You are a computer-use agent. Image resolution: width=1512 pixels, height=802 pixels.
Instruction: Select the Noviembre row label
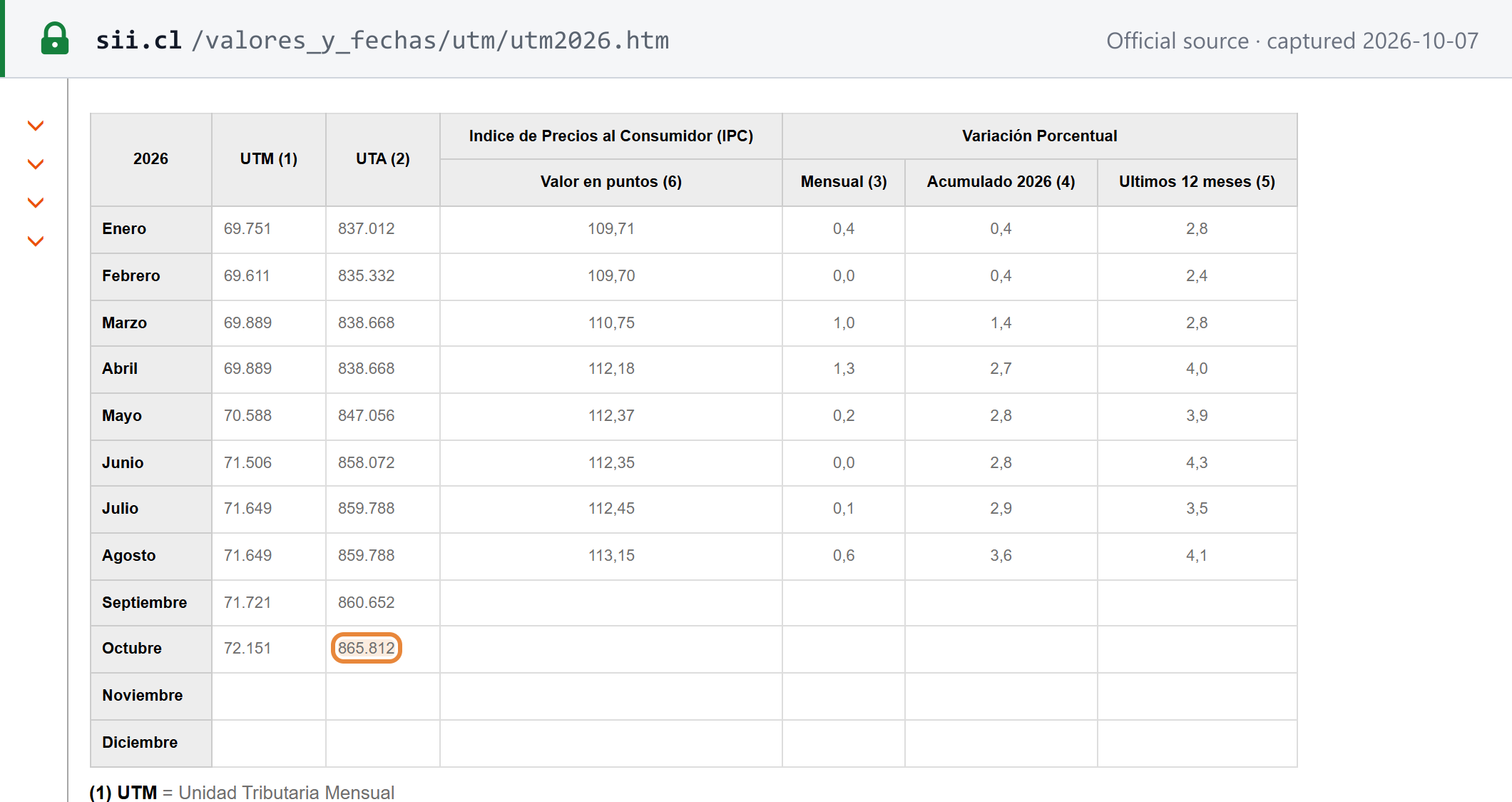tap(143, 695)
